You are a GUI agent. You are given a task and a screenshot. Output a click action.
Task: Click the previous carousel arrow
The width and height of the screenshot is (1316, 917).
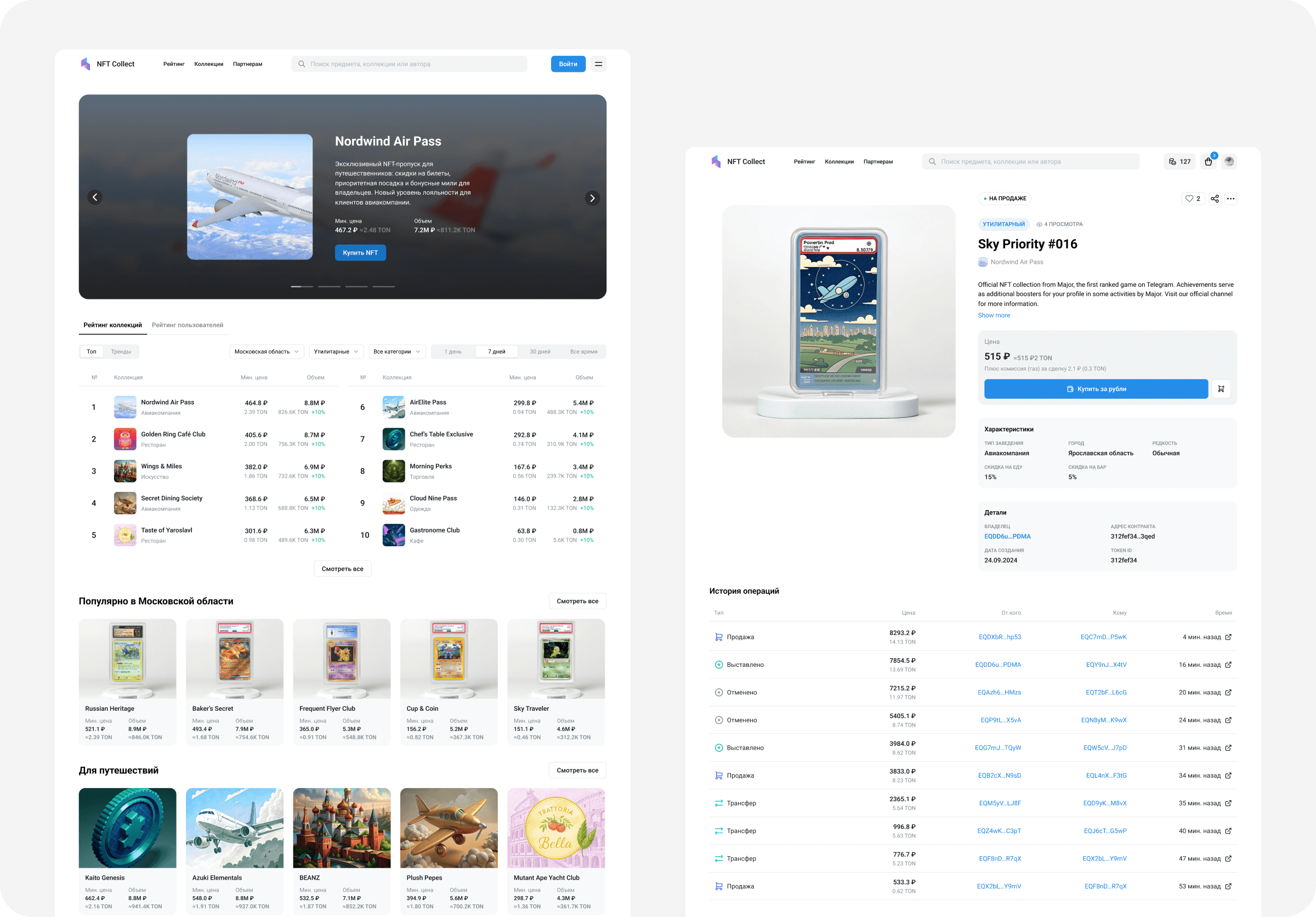tap(95, 197)
